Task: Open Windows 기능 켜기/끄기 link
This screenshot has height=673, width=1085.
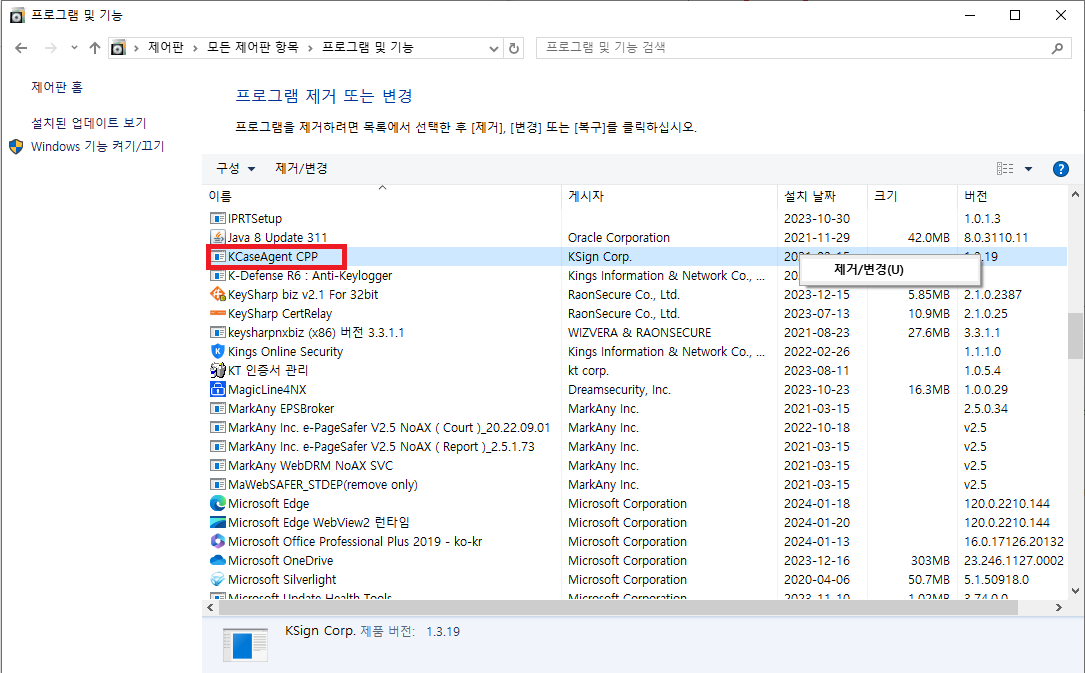Action: [98, 147]
